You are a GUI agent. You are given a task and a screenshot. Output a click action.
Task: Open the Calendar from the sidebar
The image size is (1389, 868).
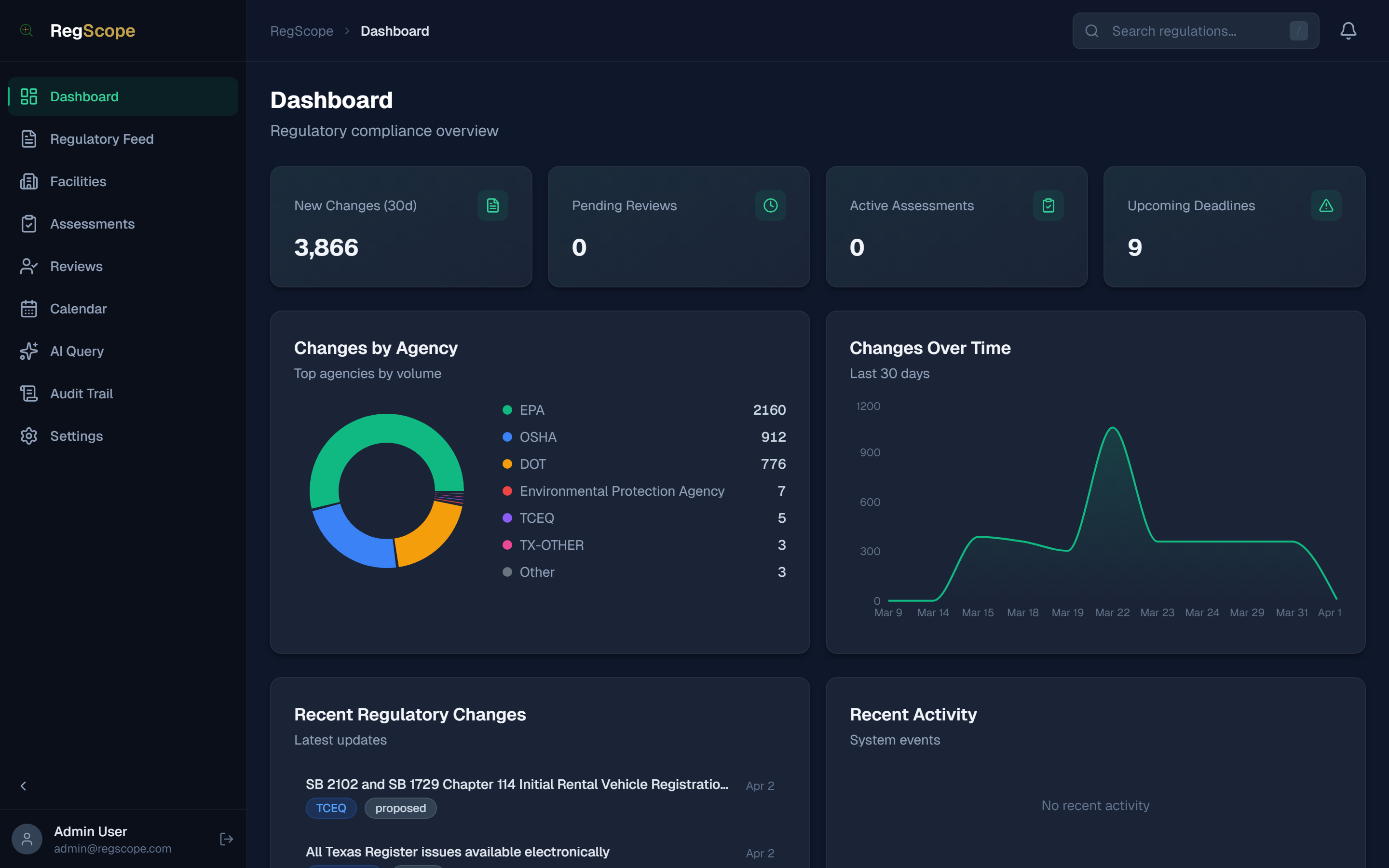[x=78, y=308]
